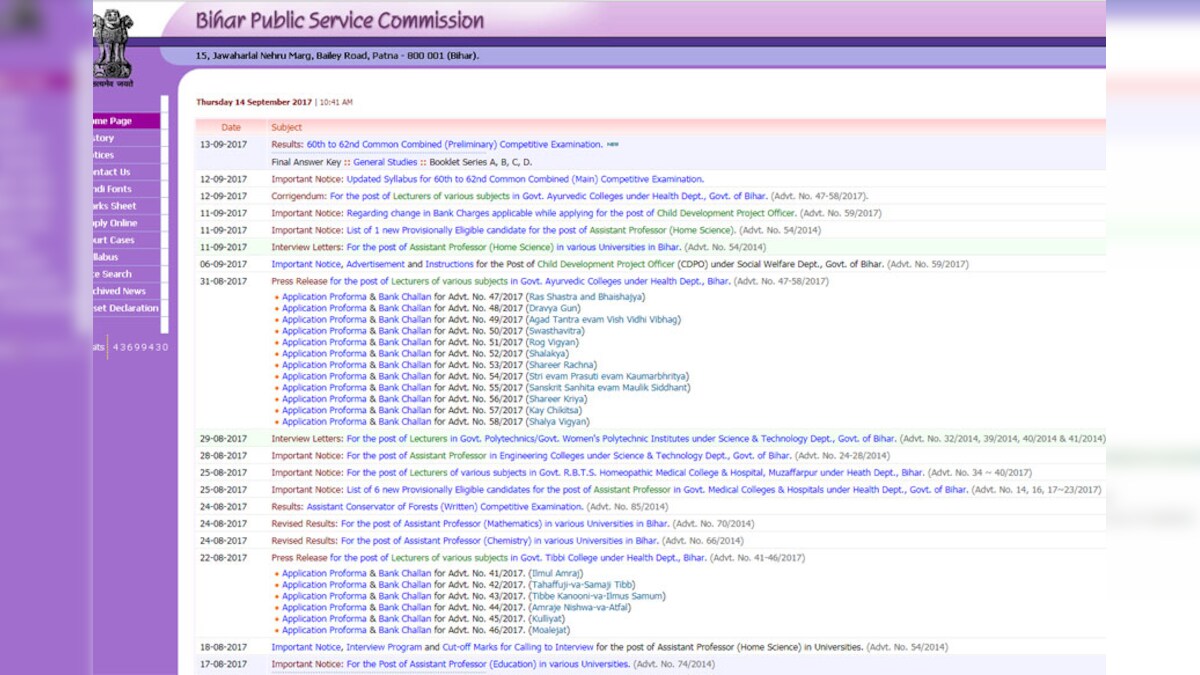Open Application Proforma for Advt. No. 51/2017
The image size is (1200, 675).
324,342
